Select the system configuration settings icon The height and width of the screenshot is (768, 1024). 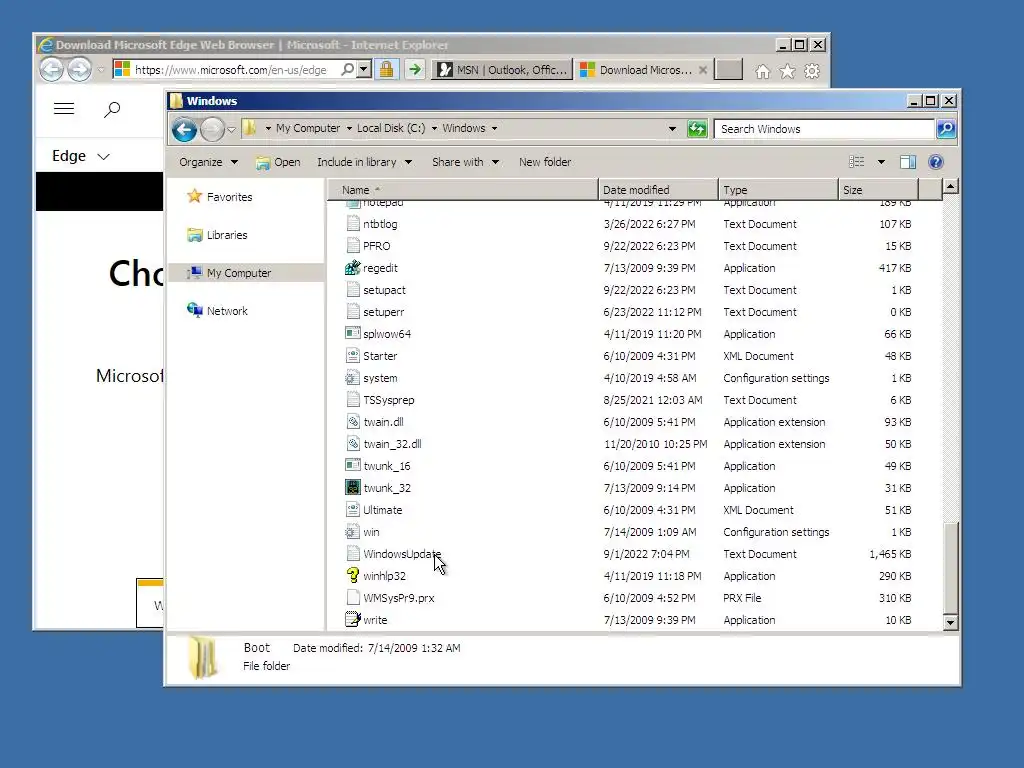[x=353, y=377]
